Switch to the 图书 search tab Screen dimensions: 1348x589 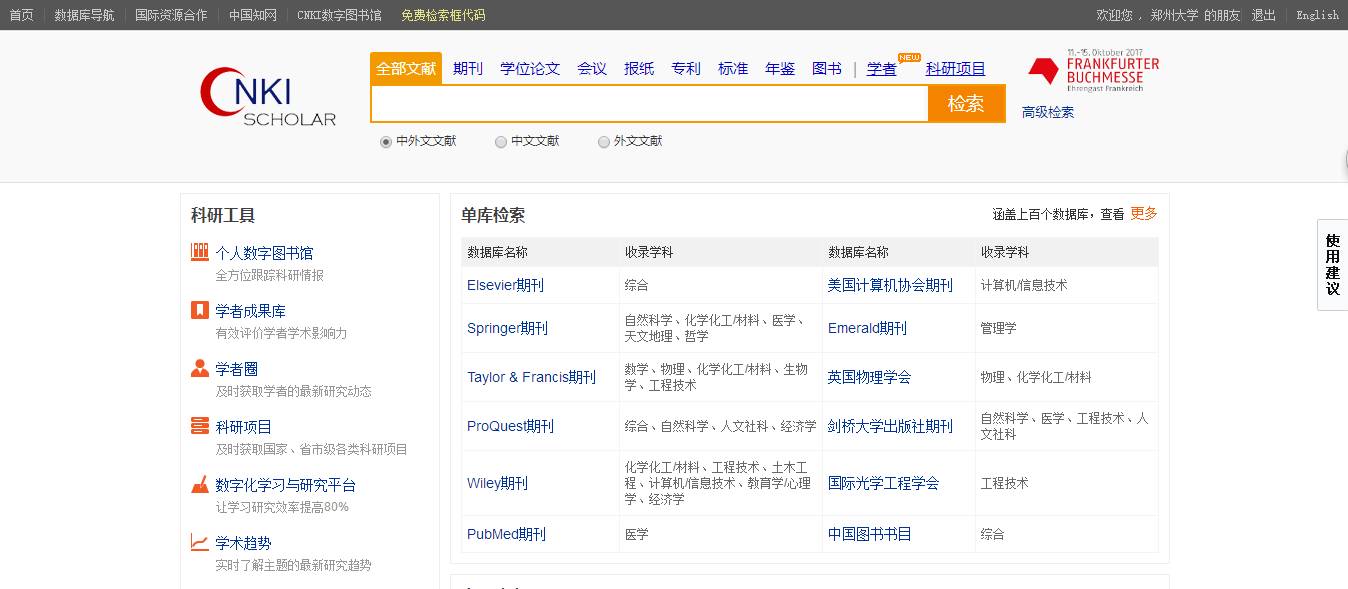click(827, 69)
